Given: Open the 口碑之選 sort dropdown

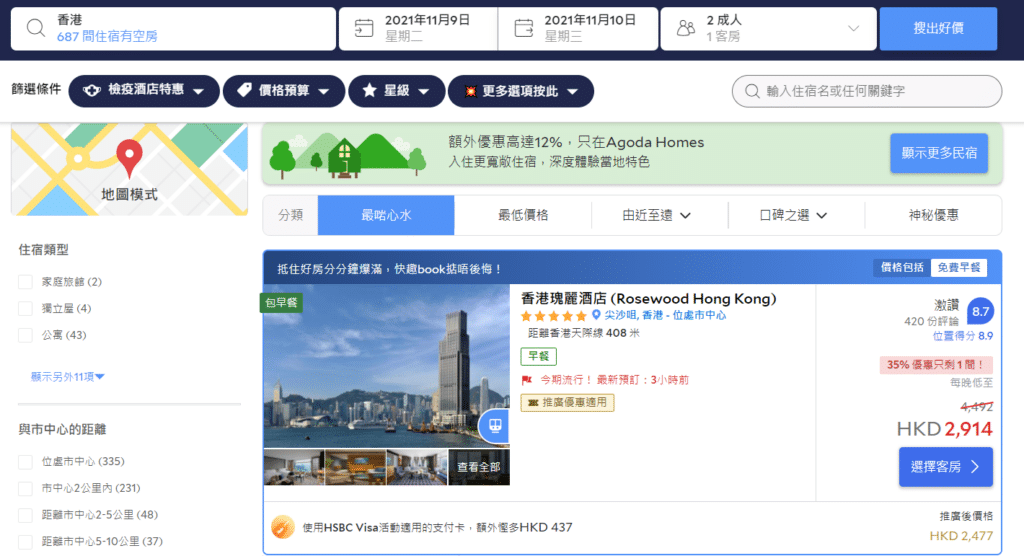Looking at the screenshot, I should [x=793, y=215].
